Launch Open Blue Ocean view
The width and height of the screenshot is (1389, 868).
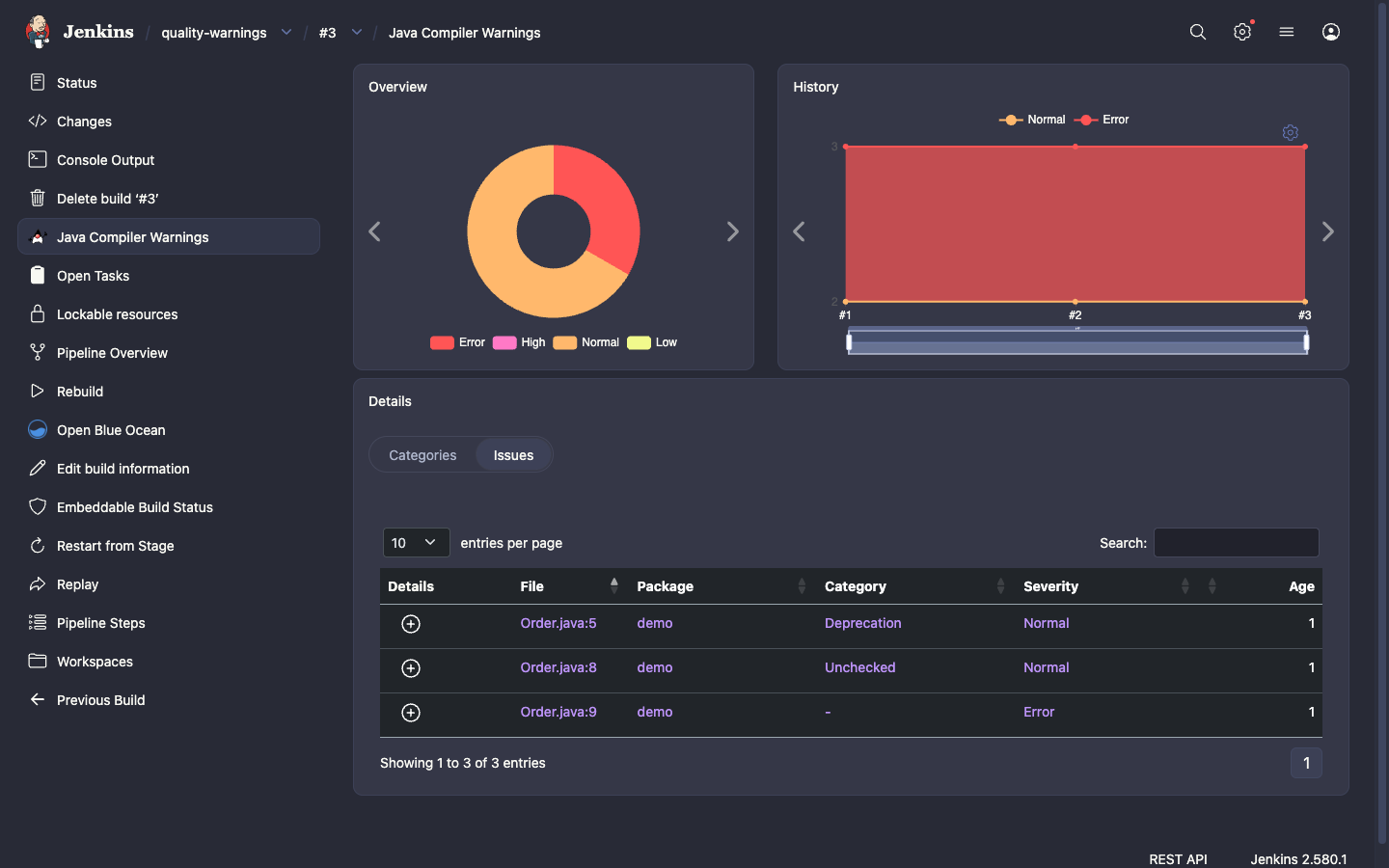click(169, 430)
